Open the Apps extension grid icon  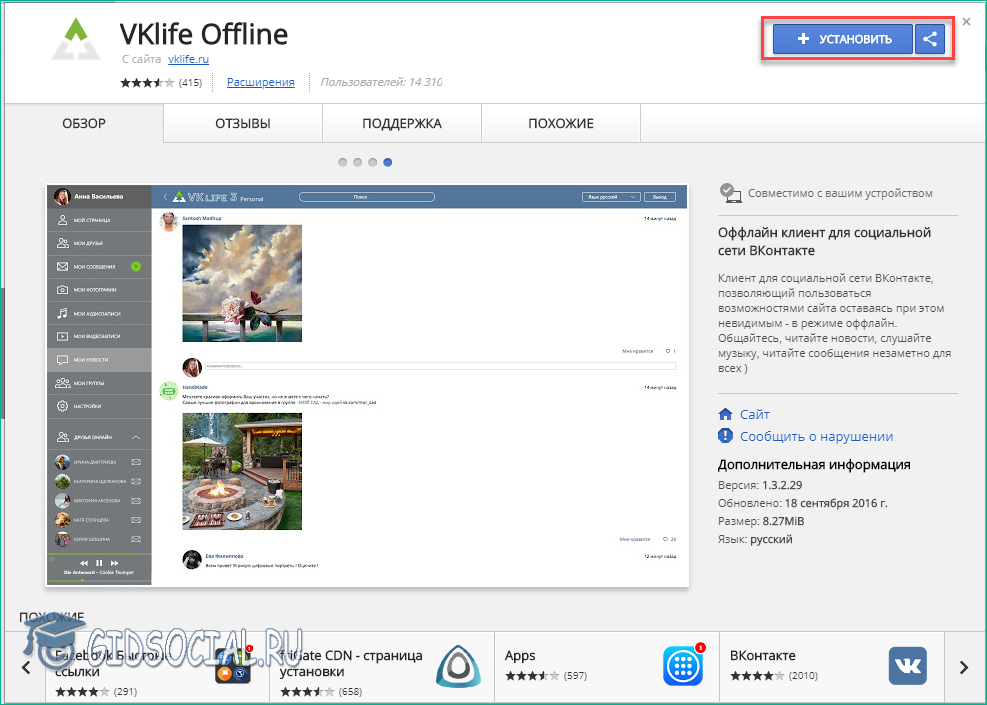pos(682,665)
